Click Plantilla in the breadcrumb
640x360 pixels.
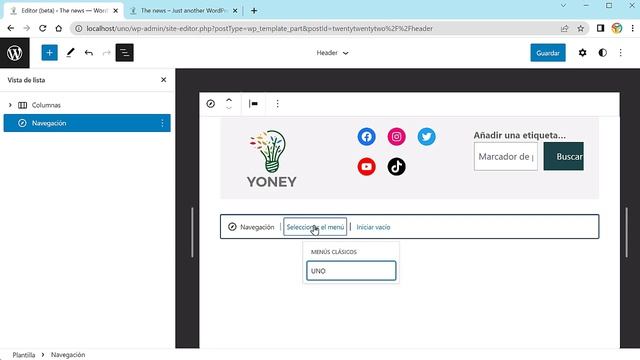click(x=24, y=355)
